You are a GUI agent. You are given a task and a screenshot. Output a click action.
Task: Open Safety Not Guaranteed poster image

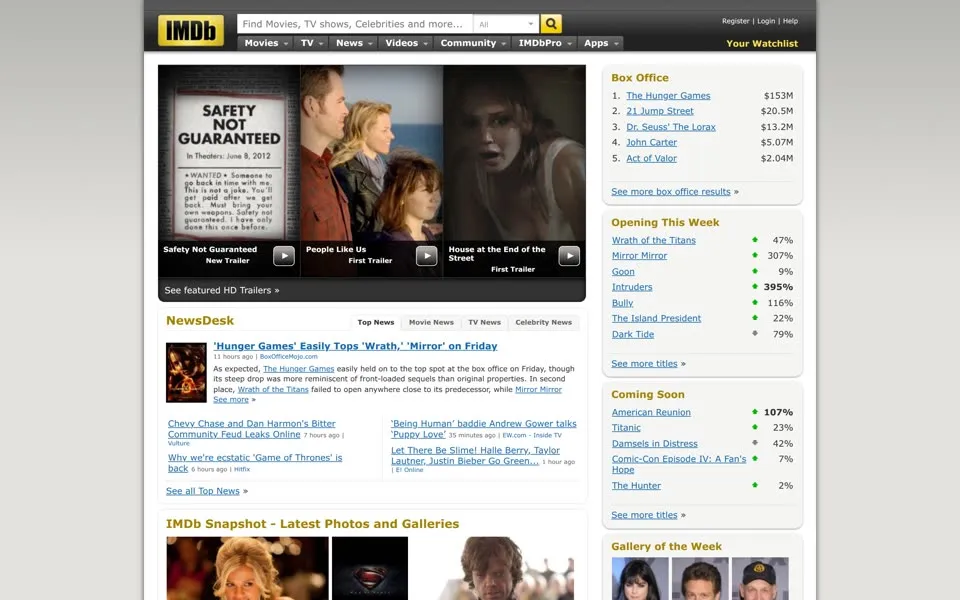coord(229,153)
